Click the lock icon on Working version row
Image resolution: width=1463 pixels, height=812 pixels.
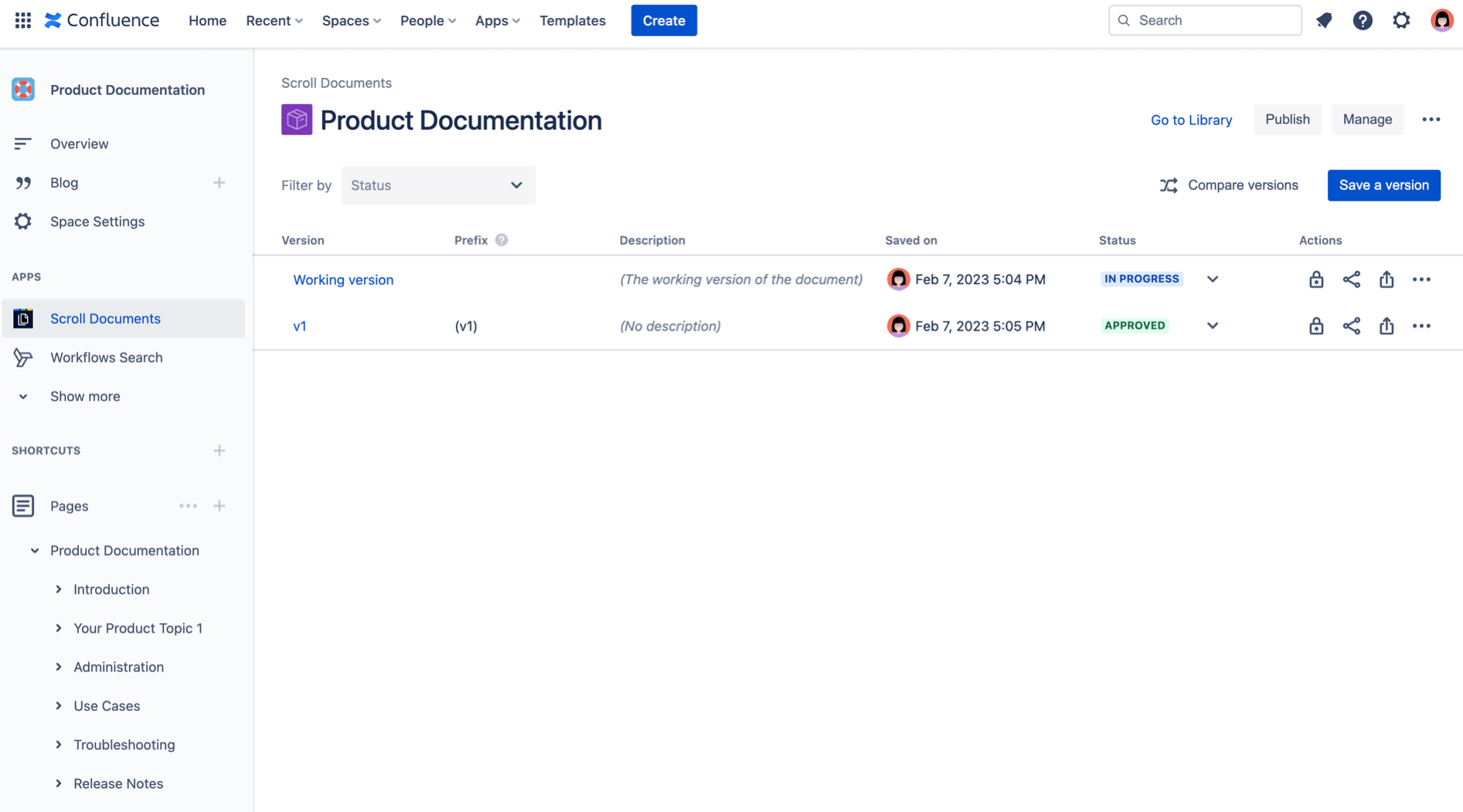click(1316, 279)
